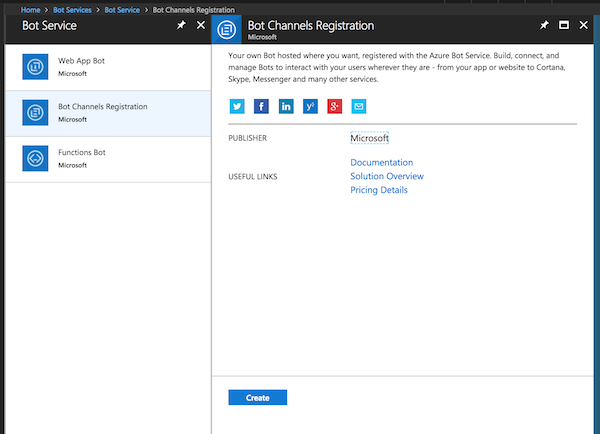Pin the Bot Channels Registration blade
Image resolution: width=600 pixels, height=434 pixels.
(x=544, y=25)
